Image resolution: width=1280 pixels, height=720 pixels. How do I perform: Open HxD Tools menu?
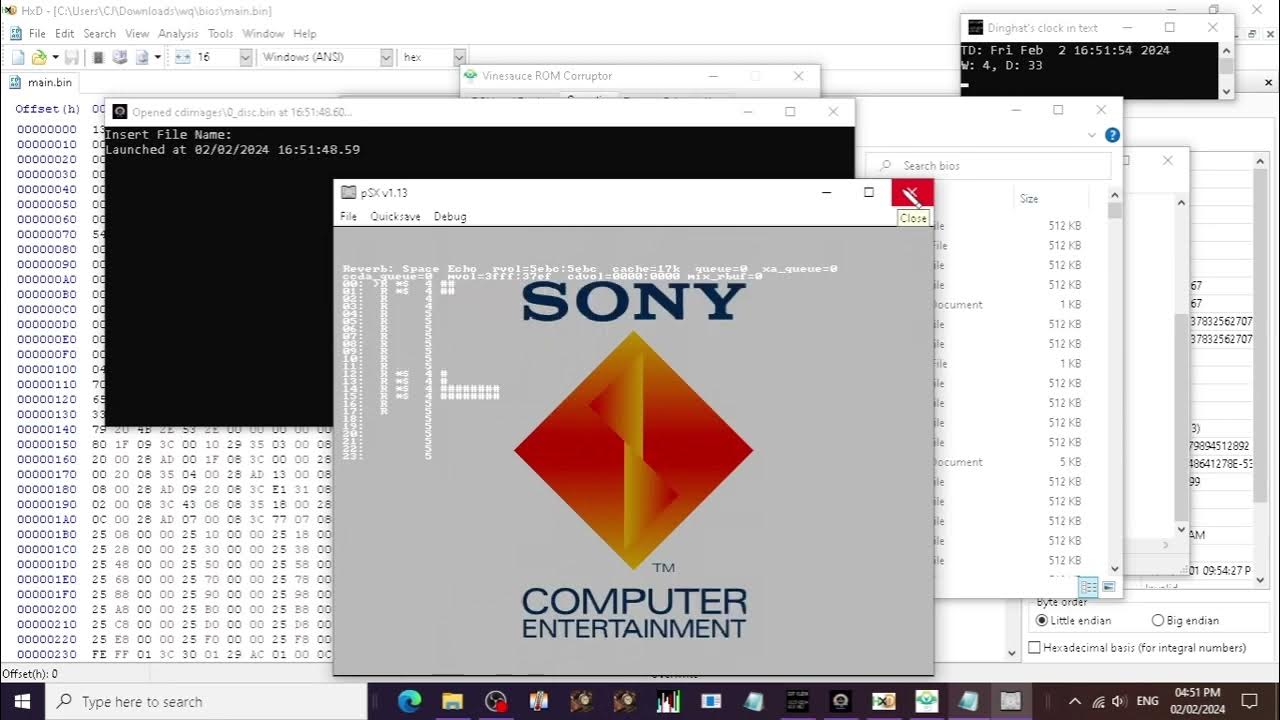[220, 33]
